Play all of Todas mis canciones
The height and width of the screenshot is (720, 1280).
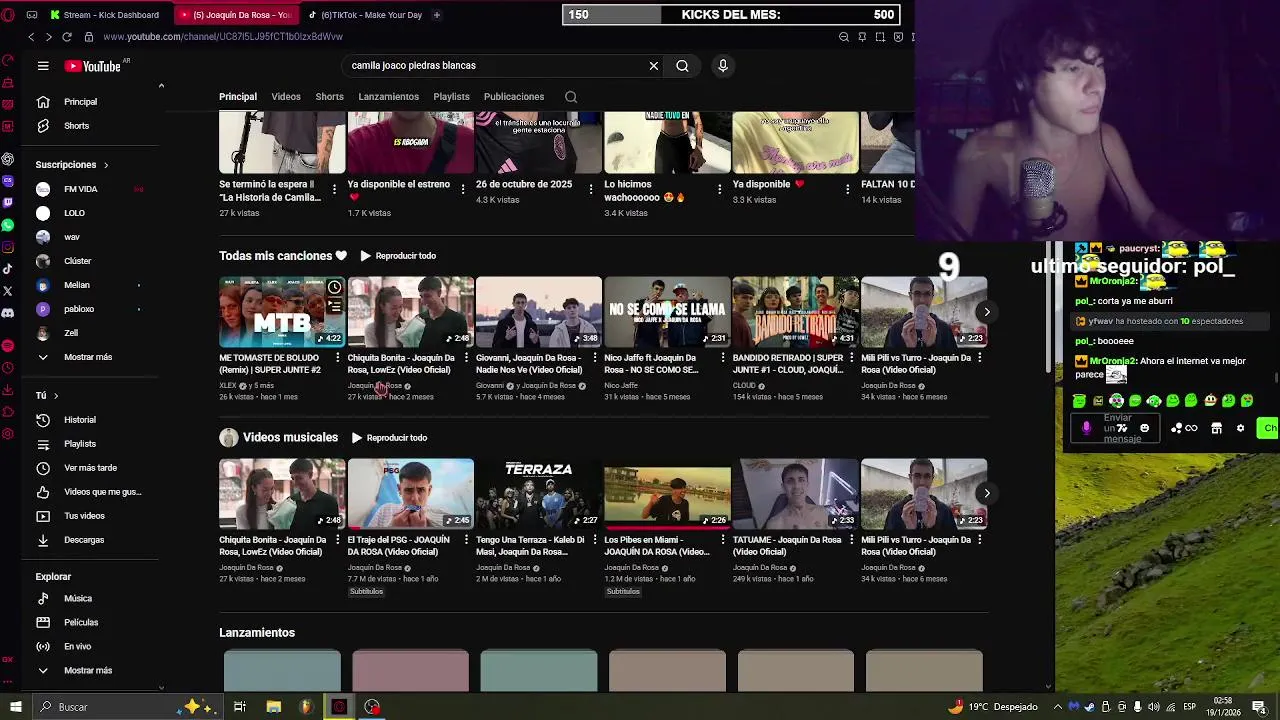click(398, 256)
